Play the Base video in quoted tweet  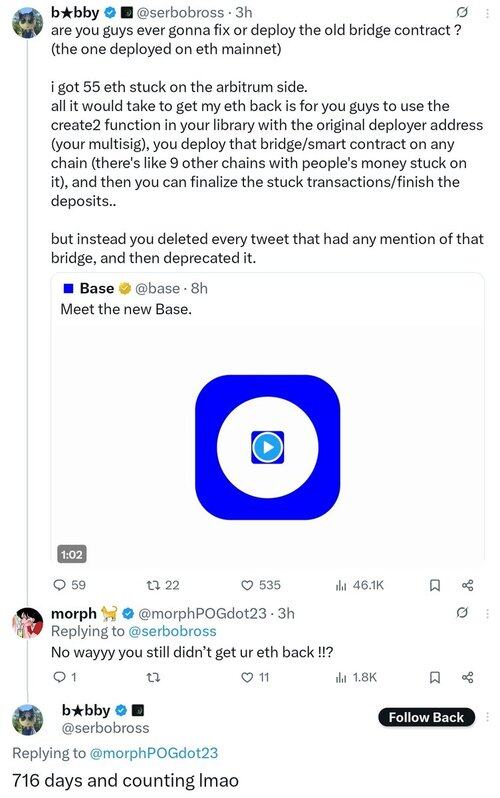pos(267,447)
